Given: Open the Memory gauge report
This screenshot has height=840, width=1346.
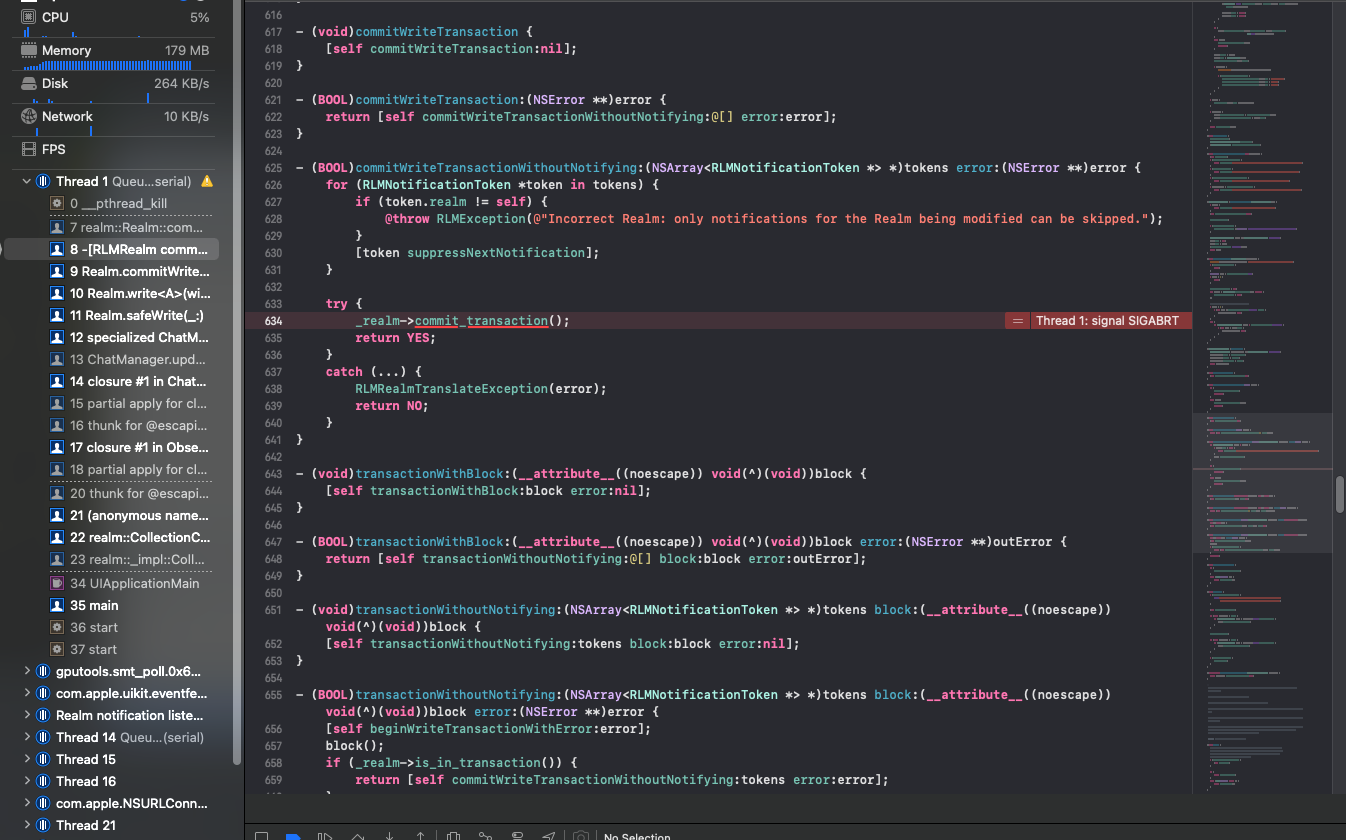Looking at the screenshot, I should [x=115, y=55].
